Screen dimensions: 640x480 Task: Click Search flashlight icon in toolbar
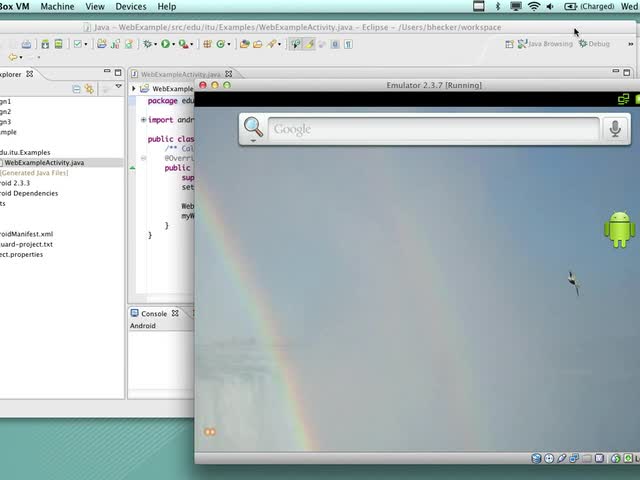[x=271, y=44]
